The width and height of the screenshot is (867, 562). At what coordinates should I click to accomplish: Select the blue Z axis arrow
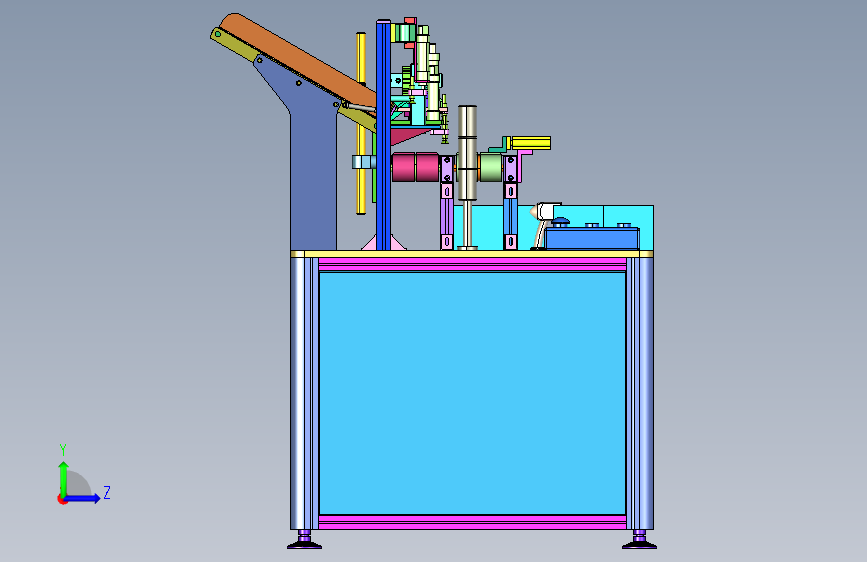point(83,498)
